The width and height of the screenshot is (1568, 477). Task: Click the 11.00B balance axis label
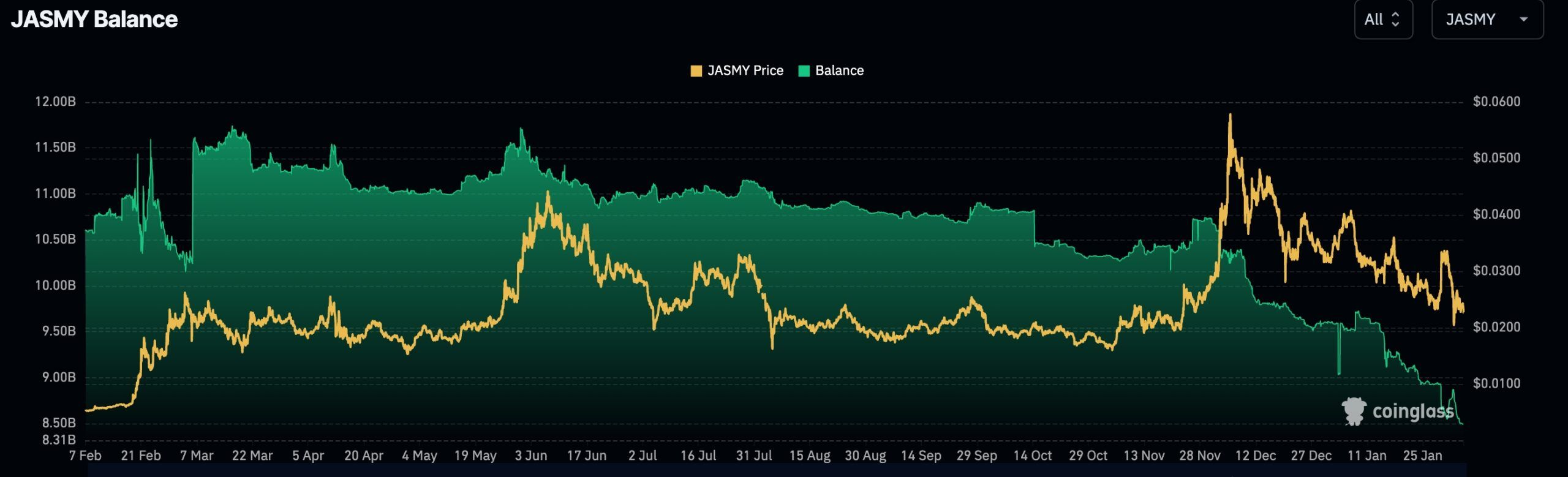coord(55,193)
